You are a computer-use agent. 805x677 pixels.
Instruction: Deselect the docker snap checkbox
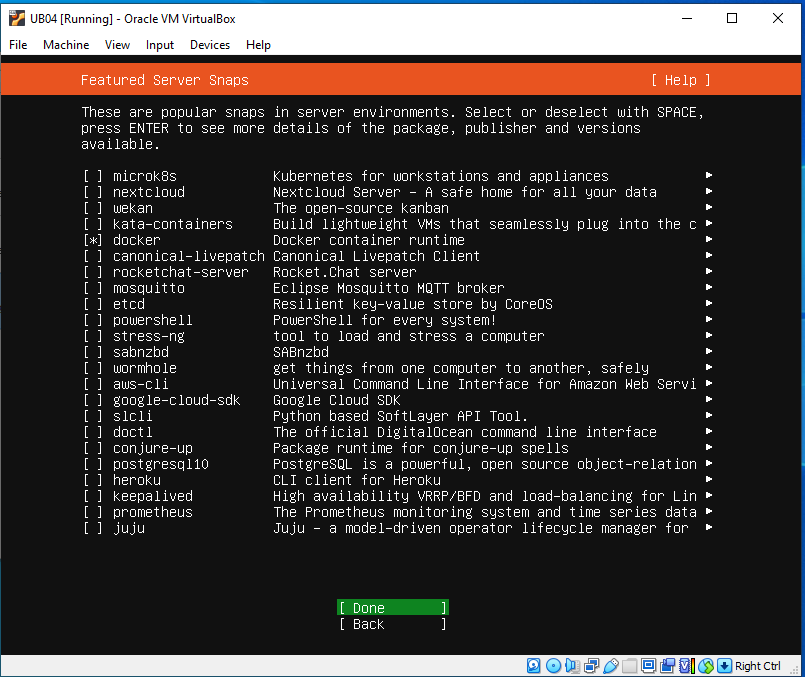(93, 240)
